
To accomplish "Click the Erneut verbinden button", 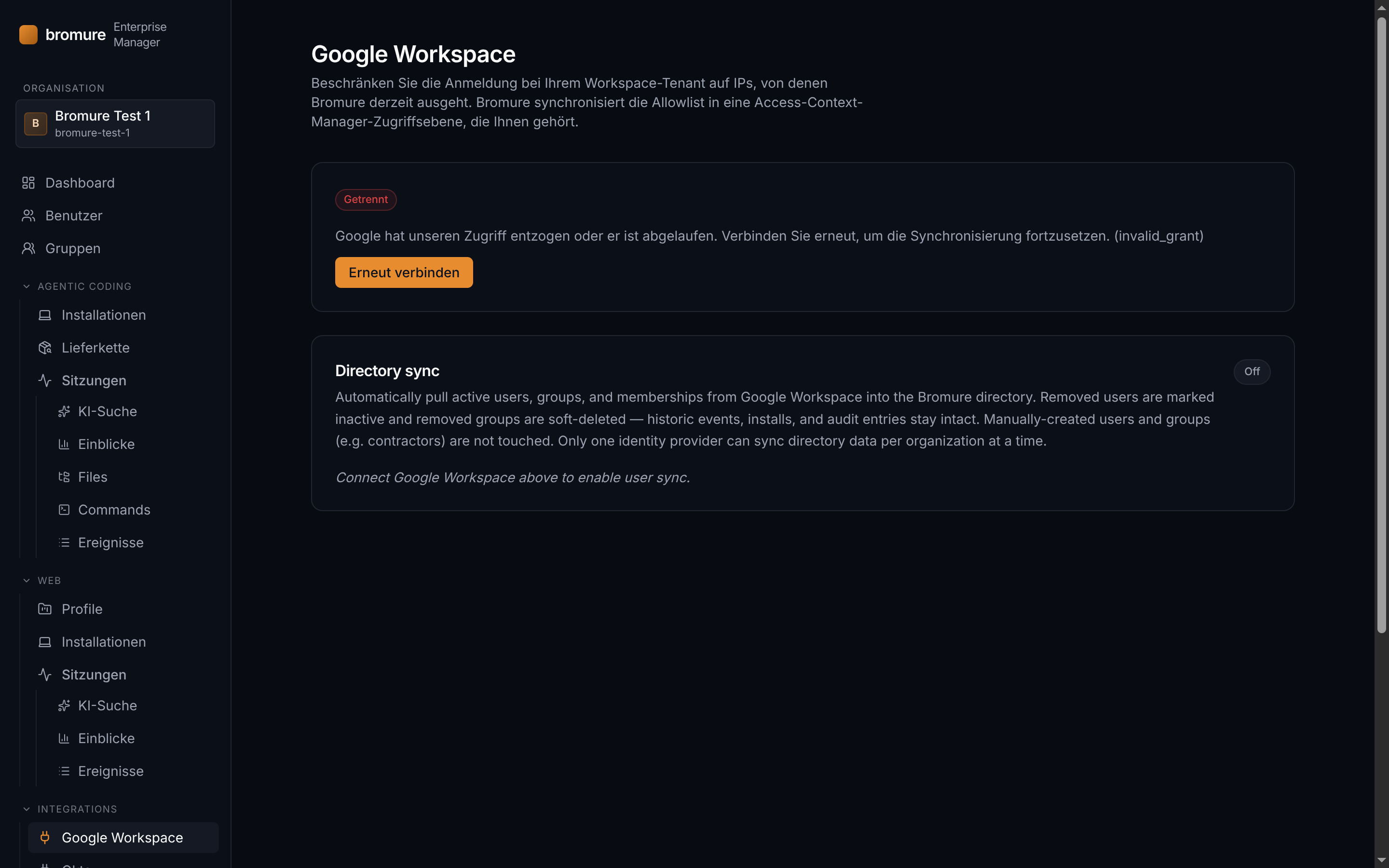I will [x=404, y=272].
